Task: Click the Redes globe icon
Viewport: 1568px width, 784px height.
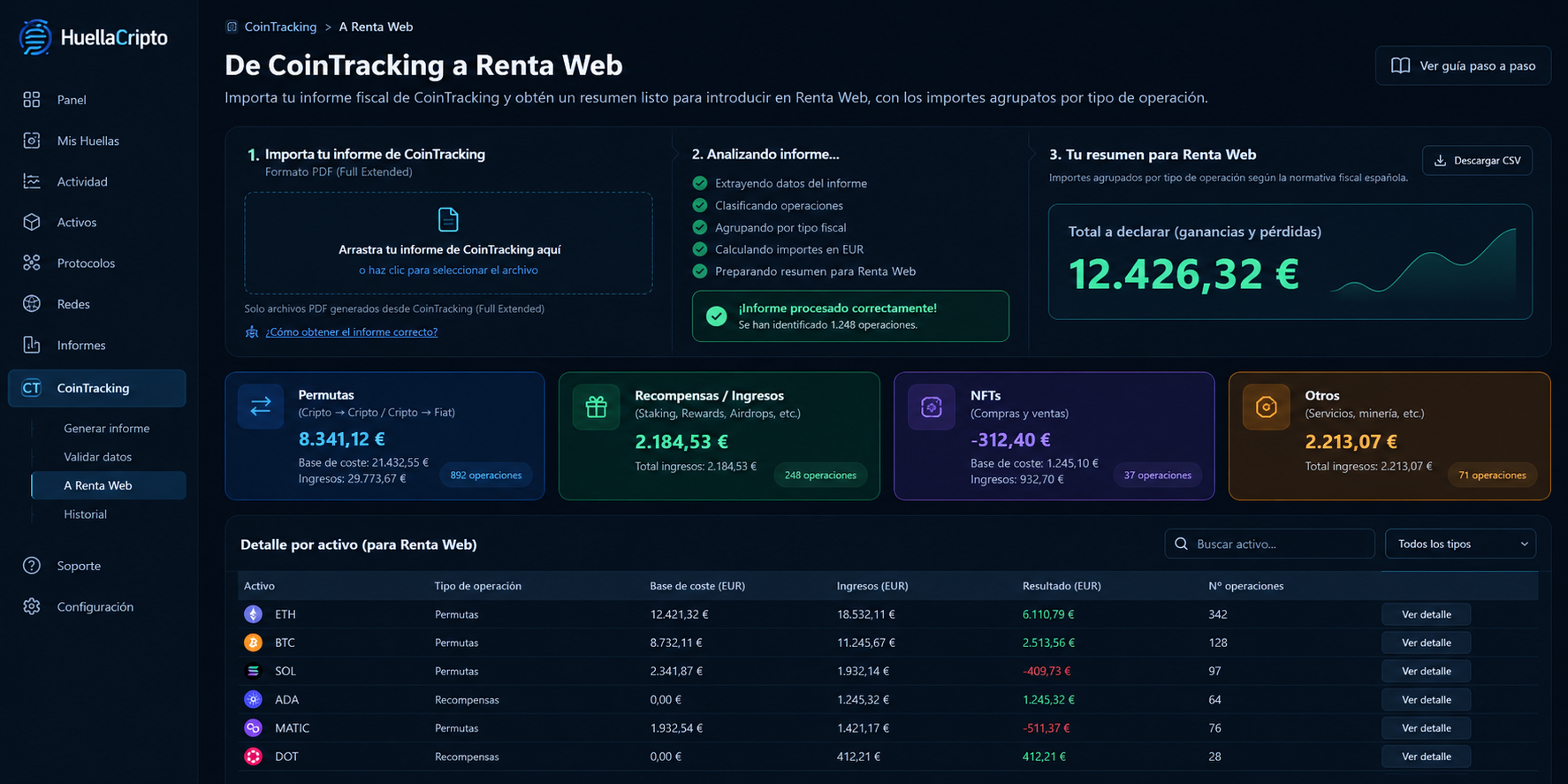Action: [32, 304]
